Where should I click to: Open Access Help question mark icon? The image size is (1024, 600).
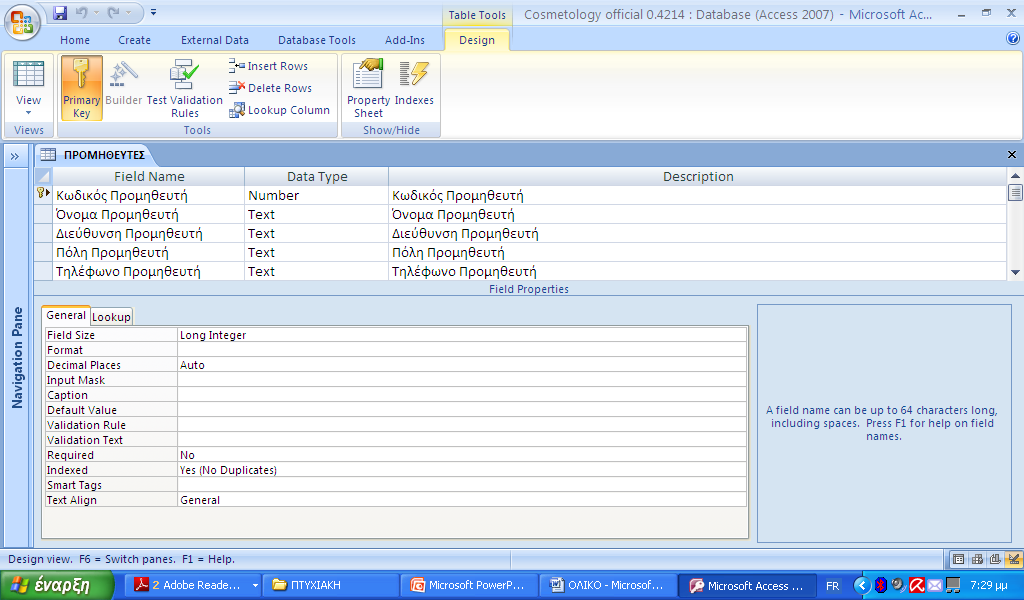pyautogui.click(x=1013, y=39)
